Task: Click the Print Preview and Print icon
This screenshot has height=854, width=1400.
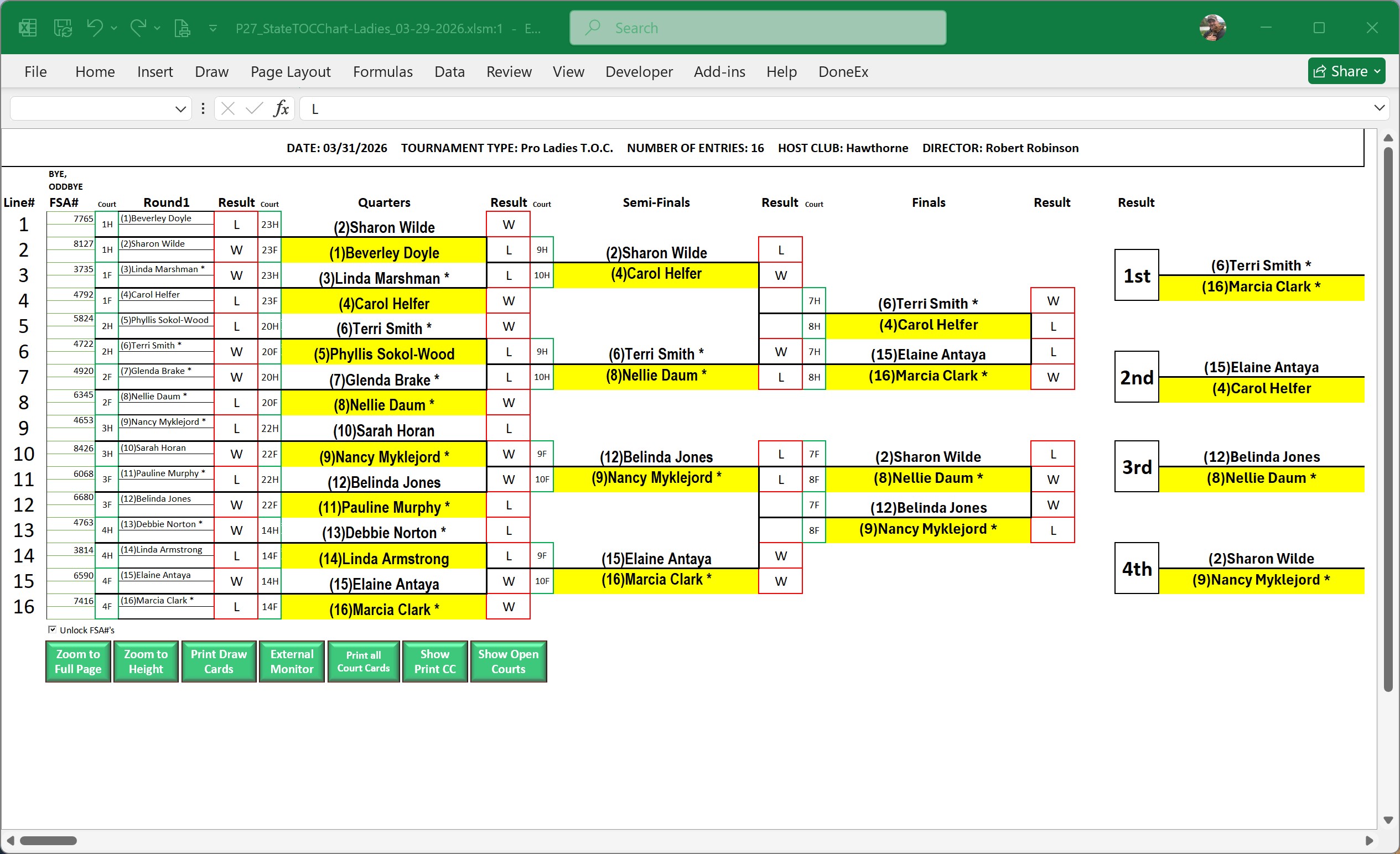Action: point(182,28)
